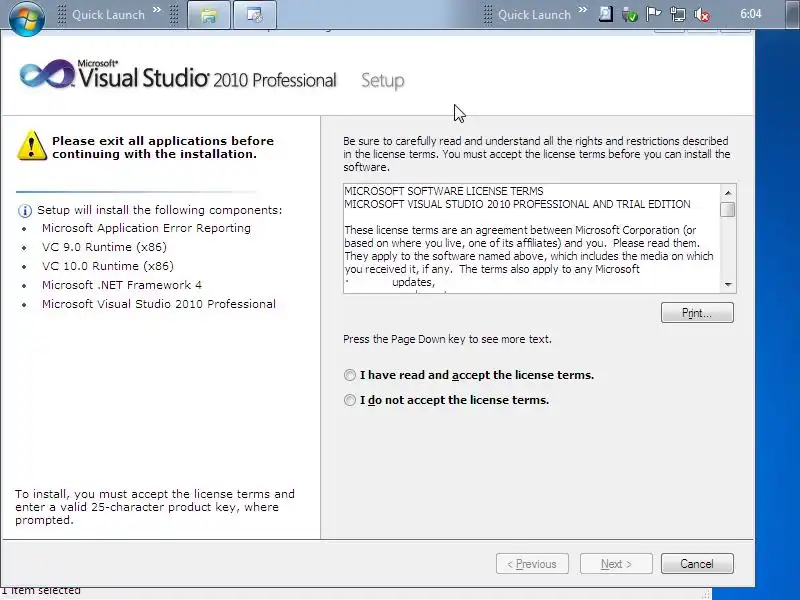Click the yellow warning triangle icon
The image size is (800, 600).
click(x=32, y=146)
